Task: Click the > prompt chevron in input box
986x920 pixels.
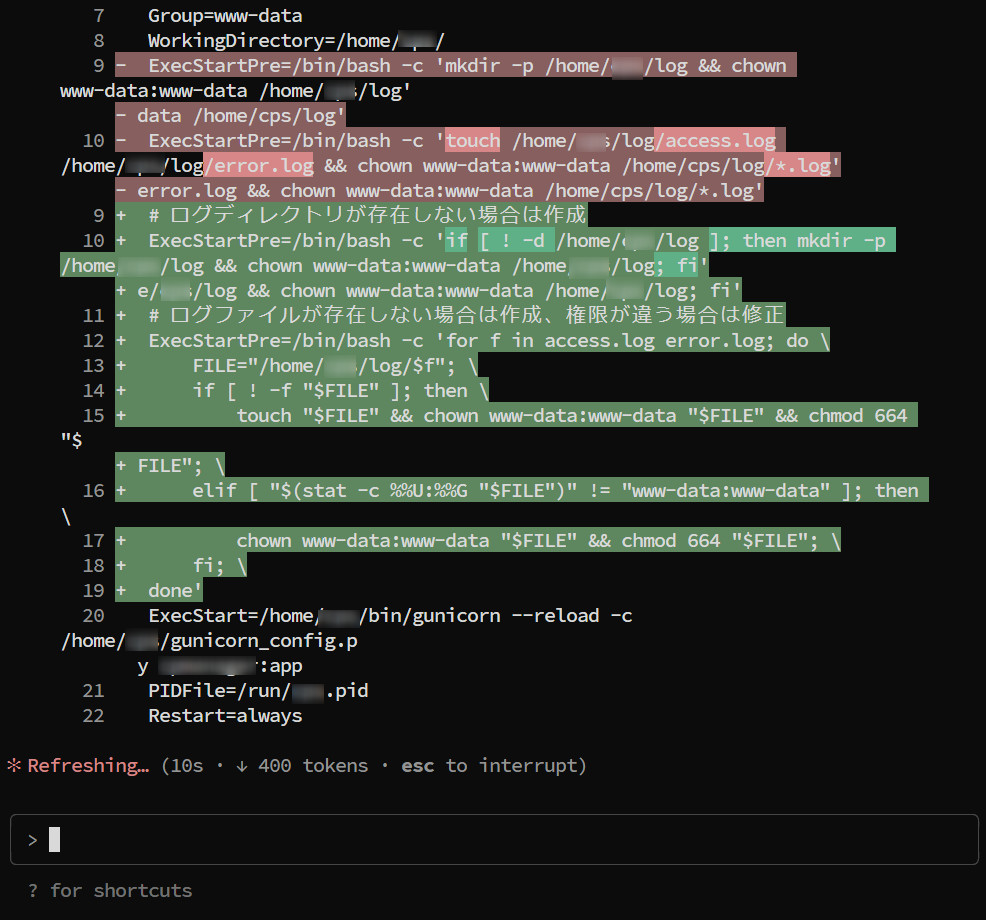Action: [x=33, y=840]
